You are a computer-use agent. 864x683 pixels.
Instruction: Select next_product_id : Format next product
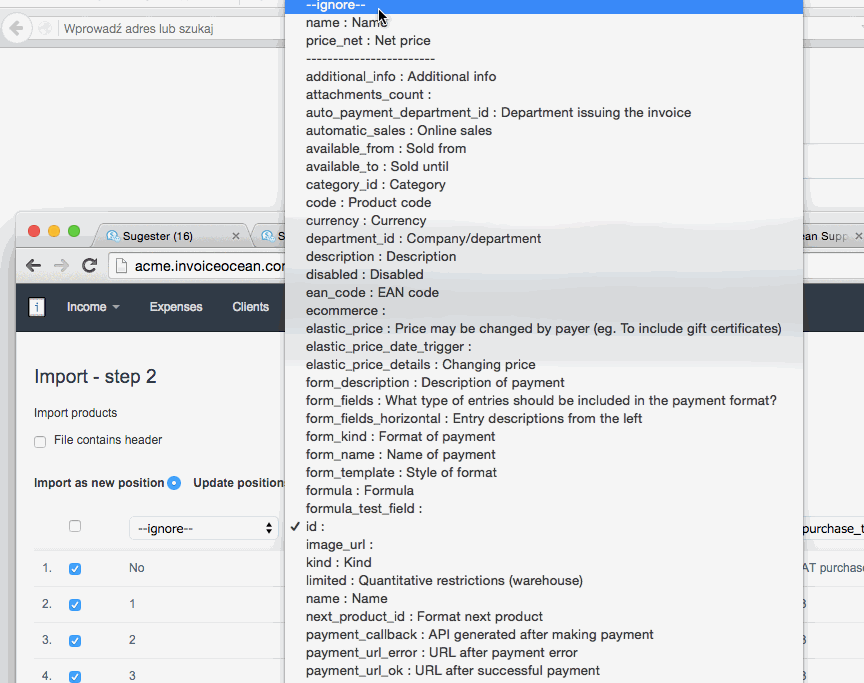coord(544,616)
